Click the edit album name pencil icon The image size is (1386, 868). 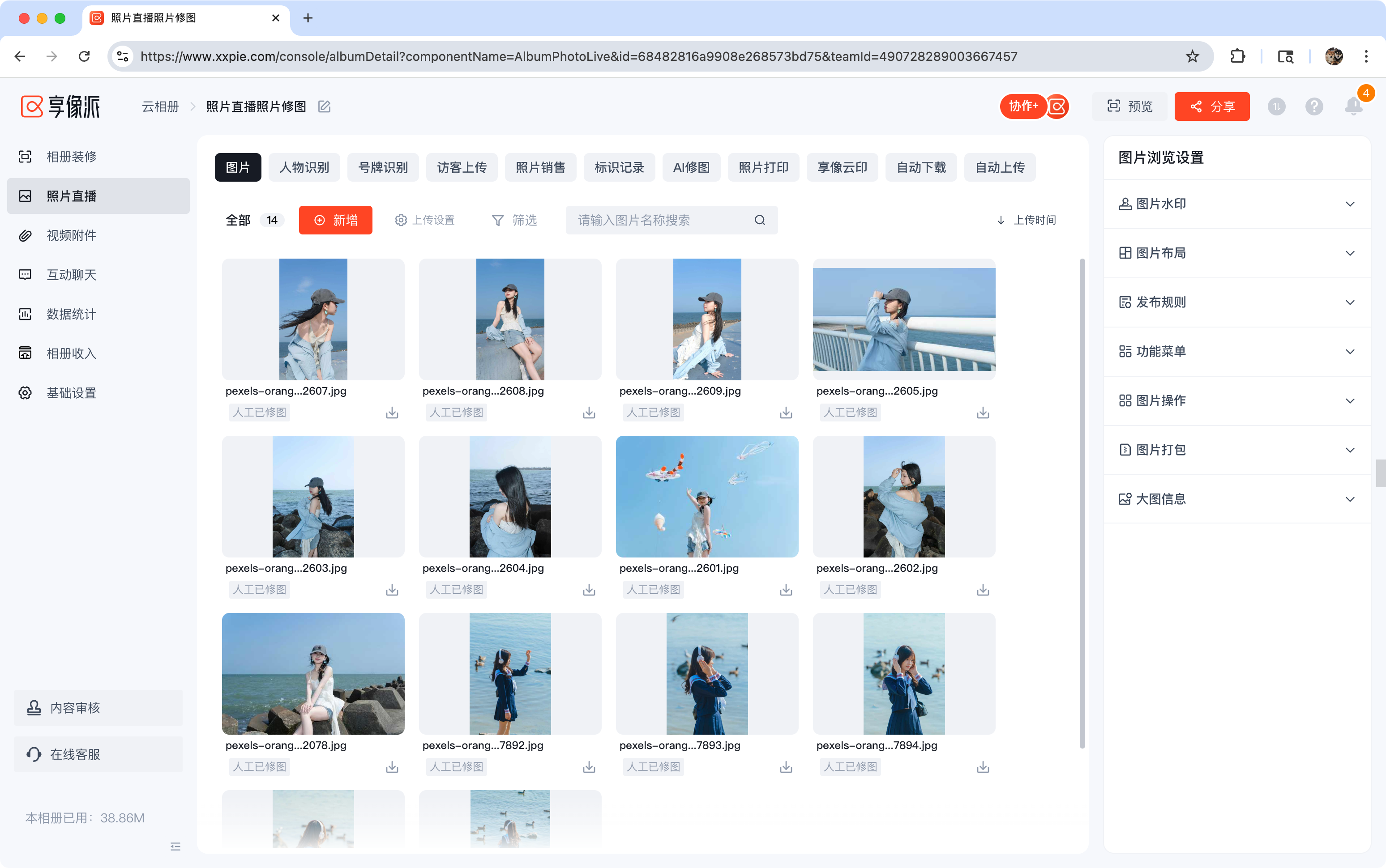click(324, 107)
